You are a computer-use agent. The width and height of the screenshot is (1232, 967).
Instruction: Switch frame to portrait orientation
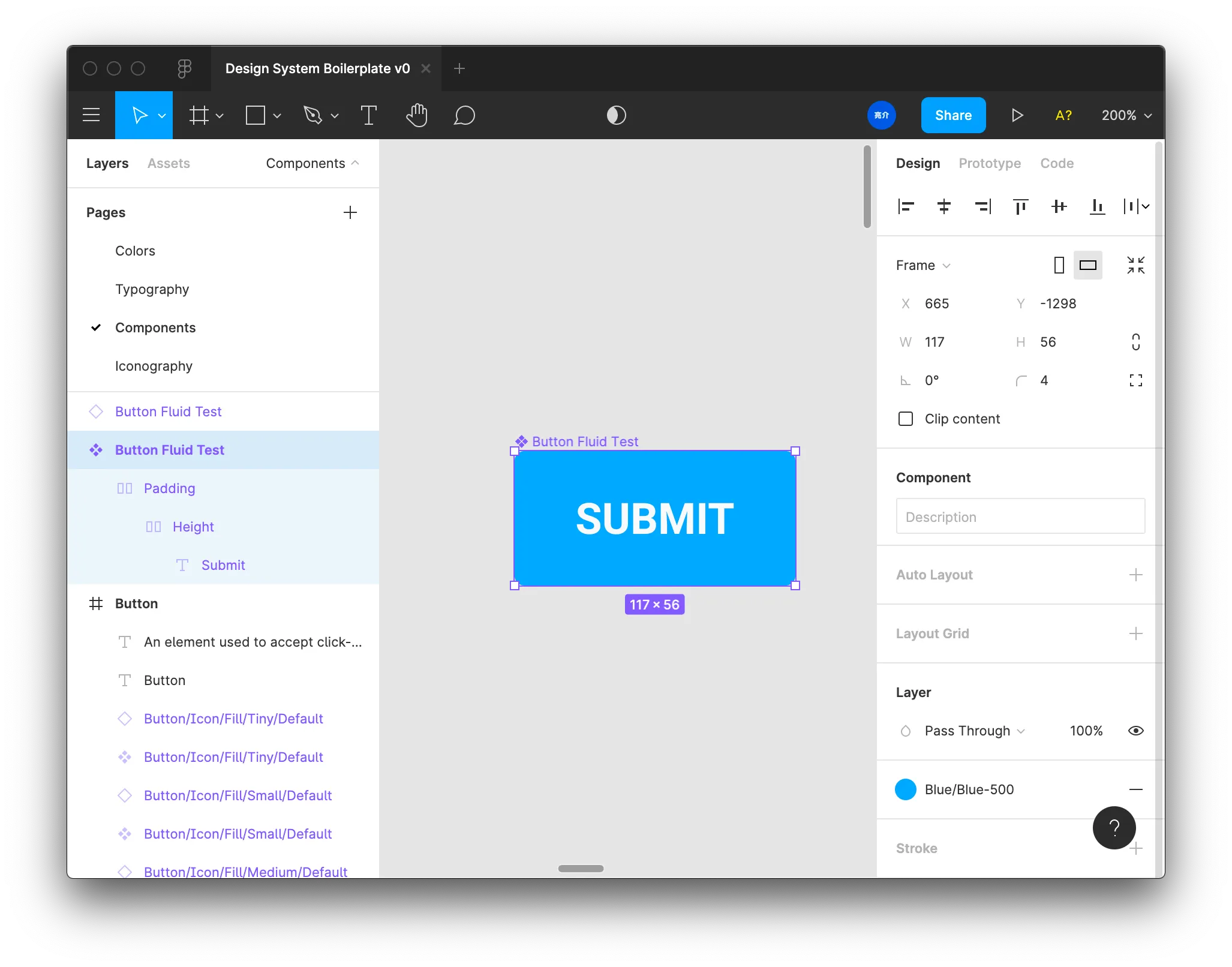click(1059, 265)
